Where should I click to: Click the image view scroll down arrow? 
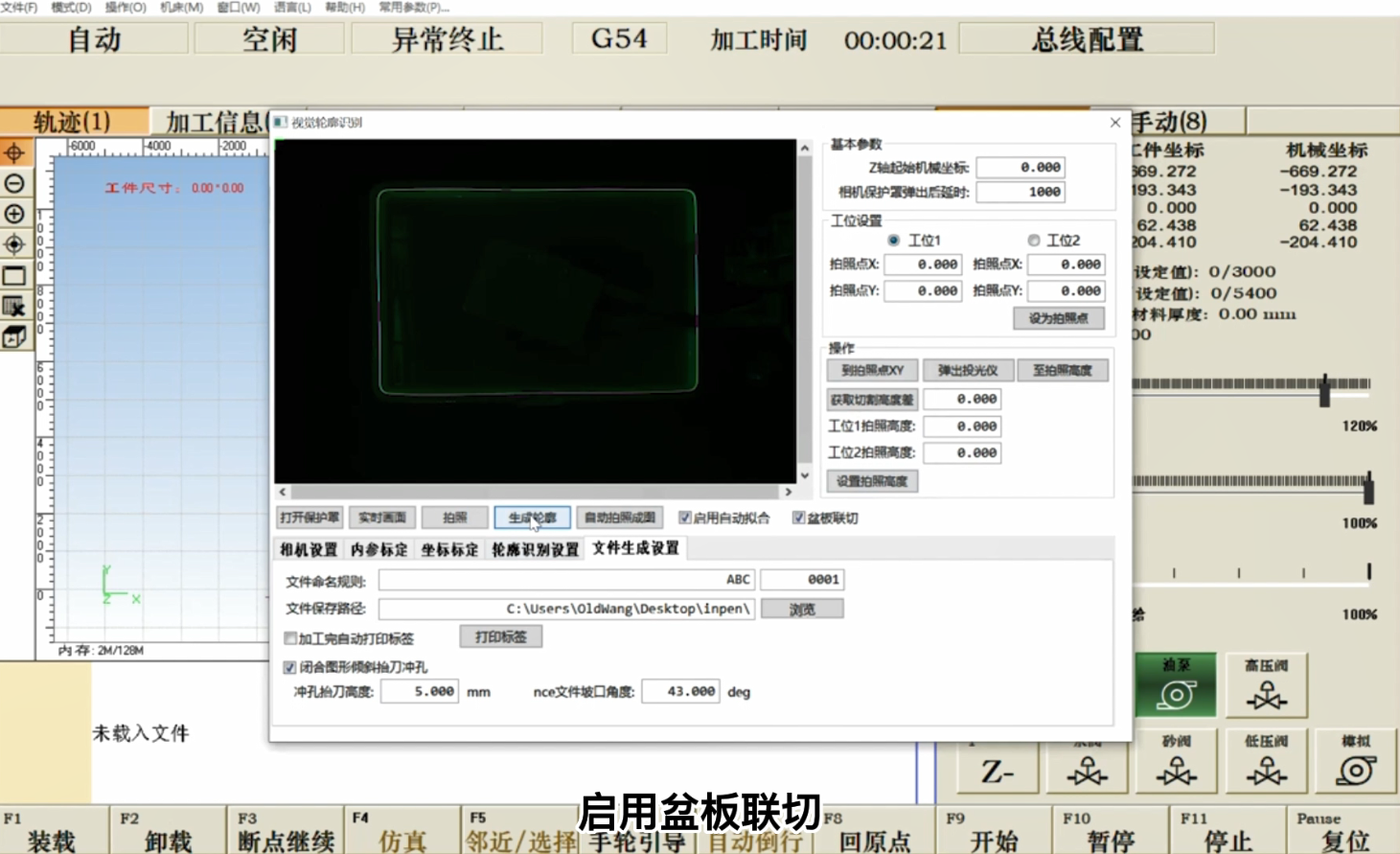click(805, 474)
